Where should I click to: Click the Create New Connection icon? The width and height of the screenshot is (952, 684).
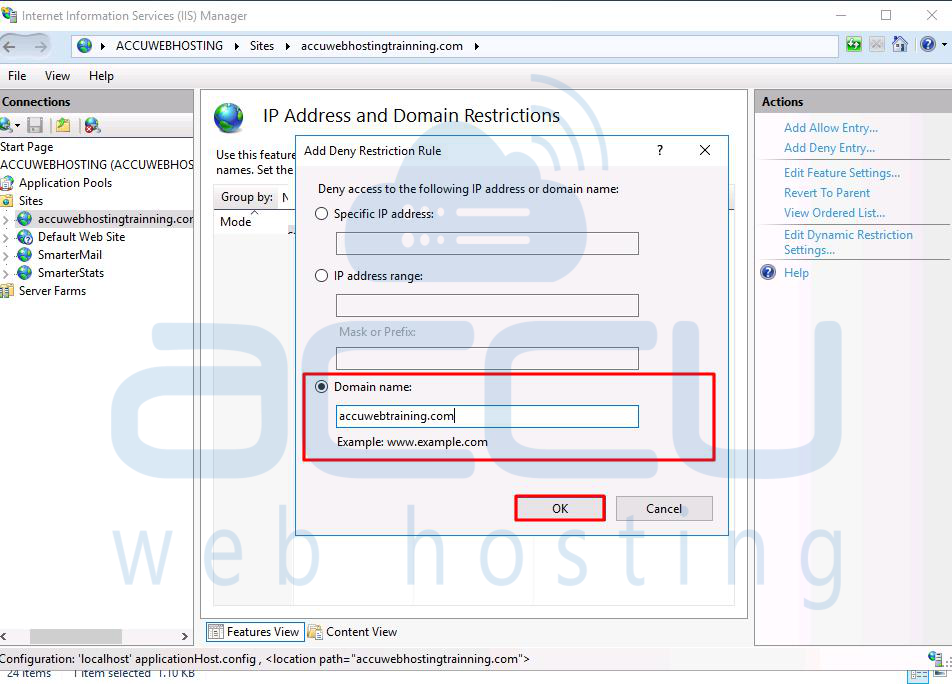tap(7, 126)
